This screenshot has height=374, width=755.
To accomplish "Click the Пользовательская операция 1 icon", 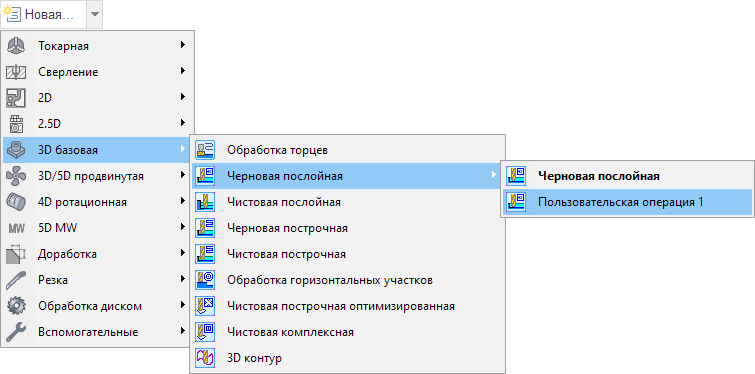I will tap(516, 202).
